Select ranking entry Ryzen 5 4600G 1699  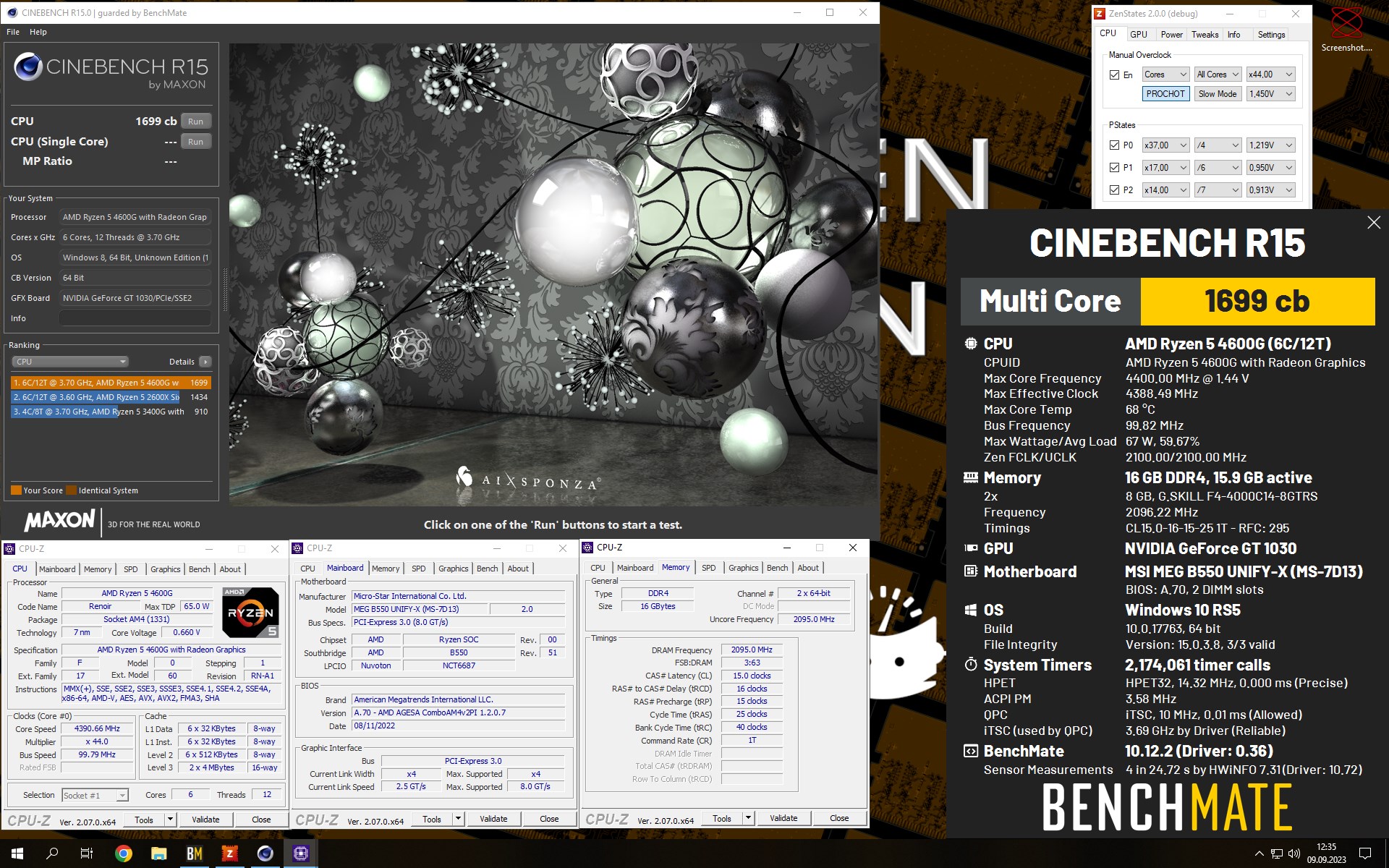111,383
